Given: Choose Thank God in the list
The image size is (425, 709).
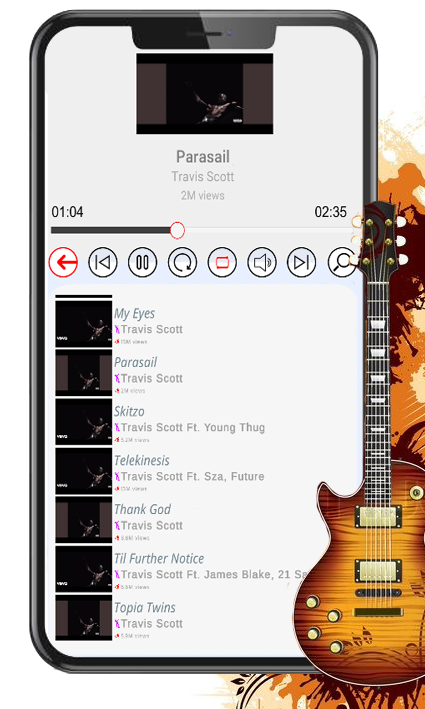Looking at the screenshot, I should point(142,509).
